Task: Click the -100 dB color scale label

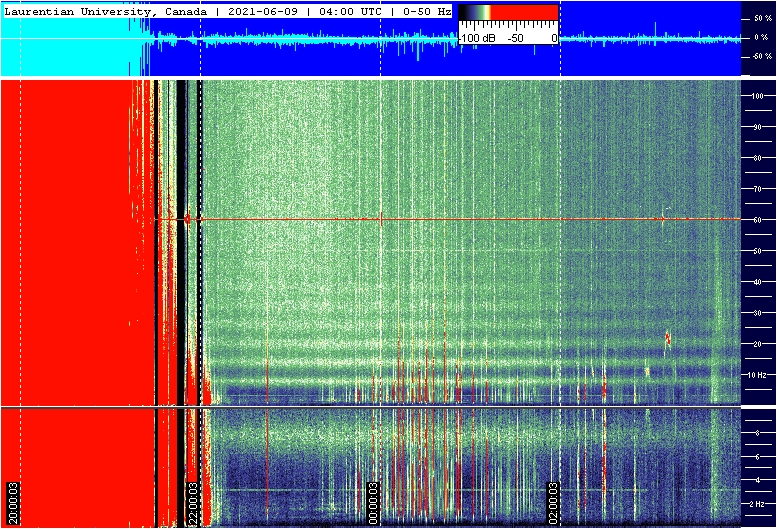Action: tap(477, 38)
